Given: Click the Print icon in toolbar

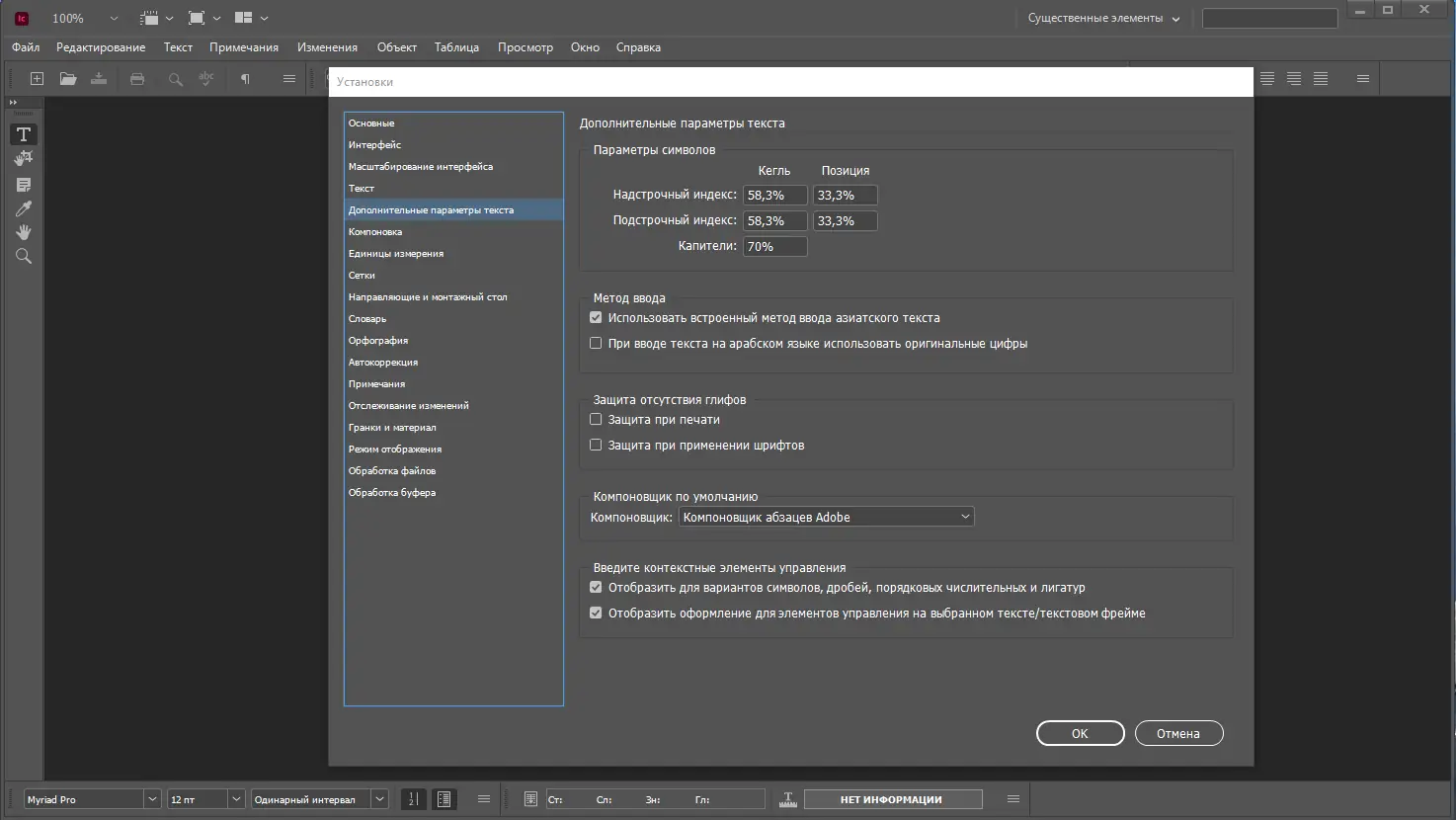Looking at the screenshot, I should (x=137, y=79).
